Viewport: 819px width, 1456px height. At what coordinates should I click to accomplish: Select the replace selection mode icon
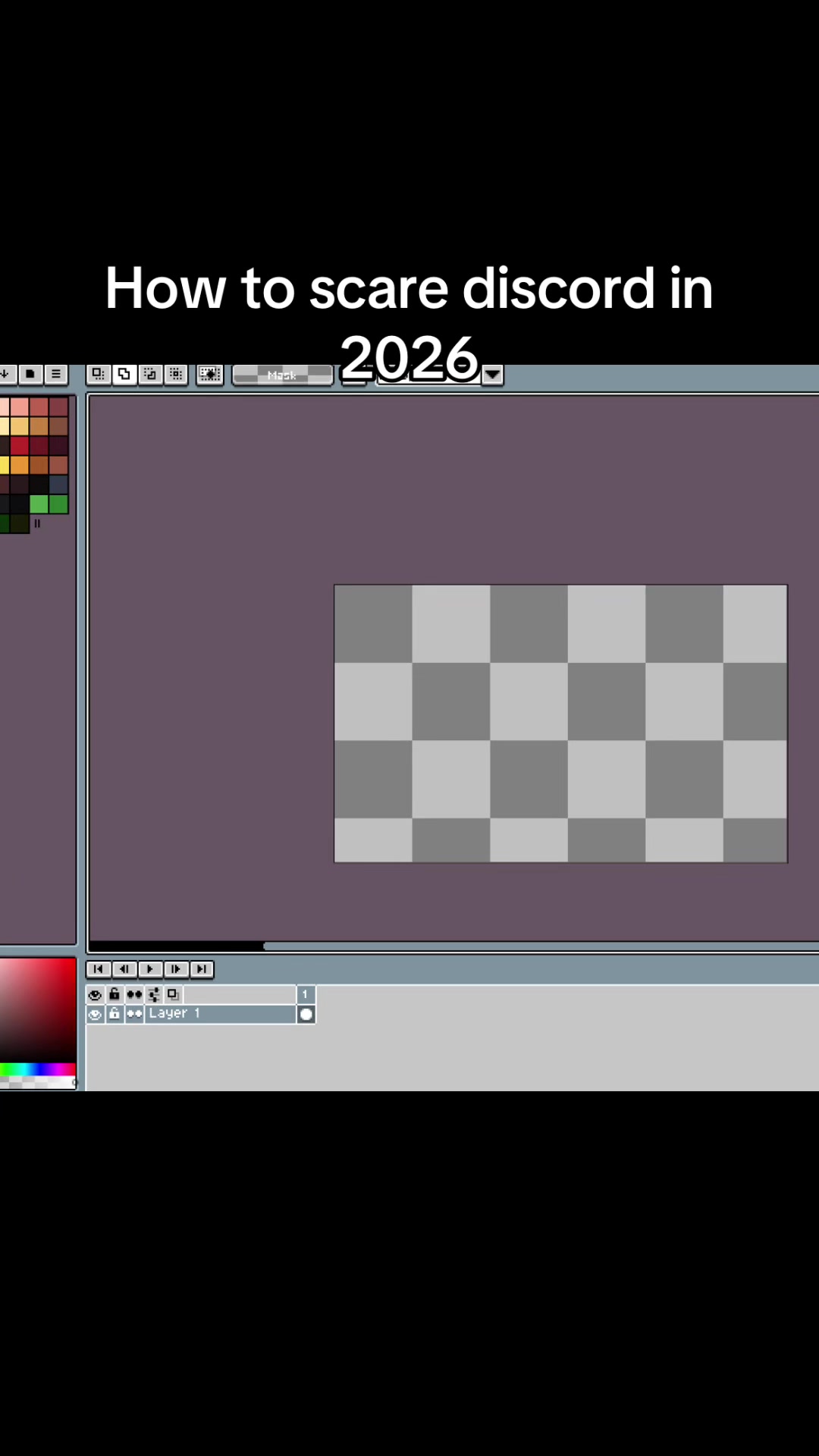pyautogui.click(x=98, y=374)
